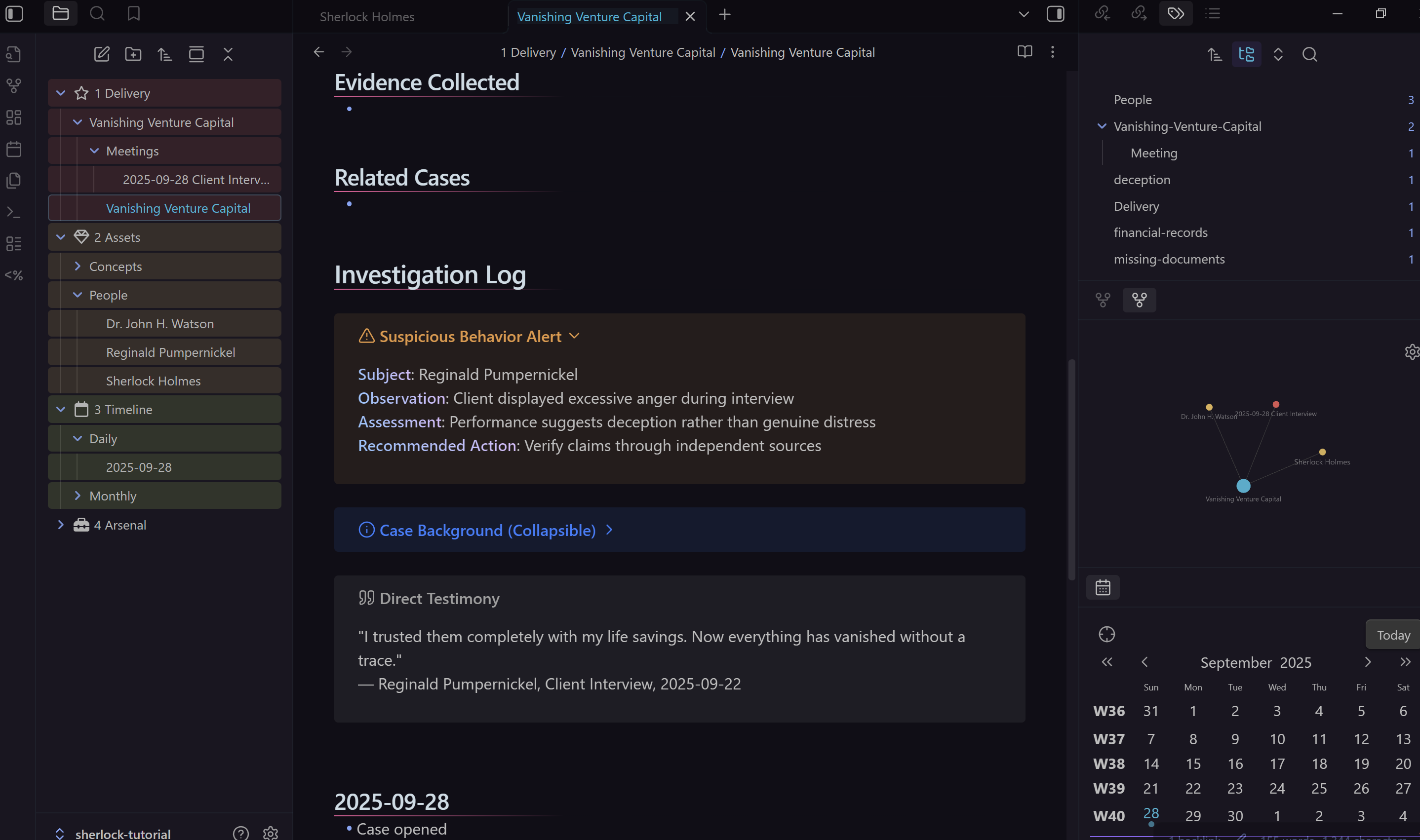Click the new note icon
This screenshot has width=1420, height=840.
pyautogui.click(x=101, y=54)
